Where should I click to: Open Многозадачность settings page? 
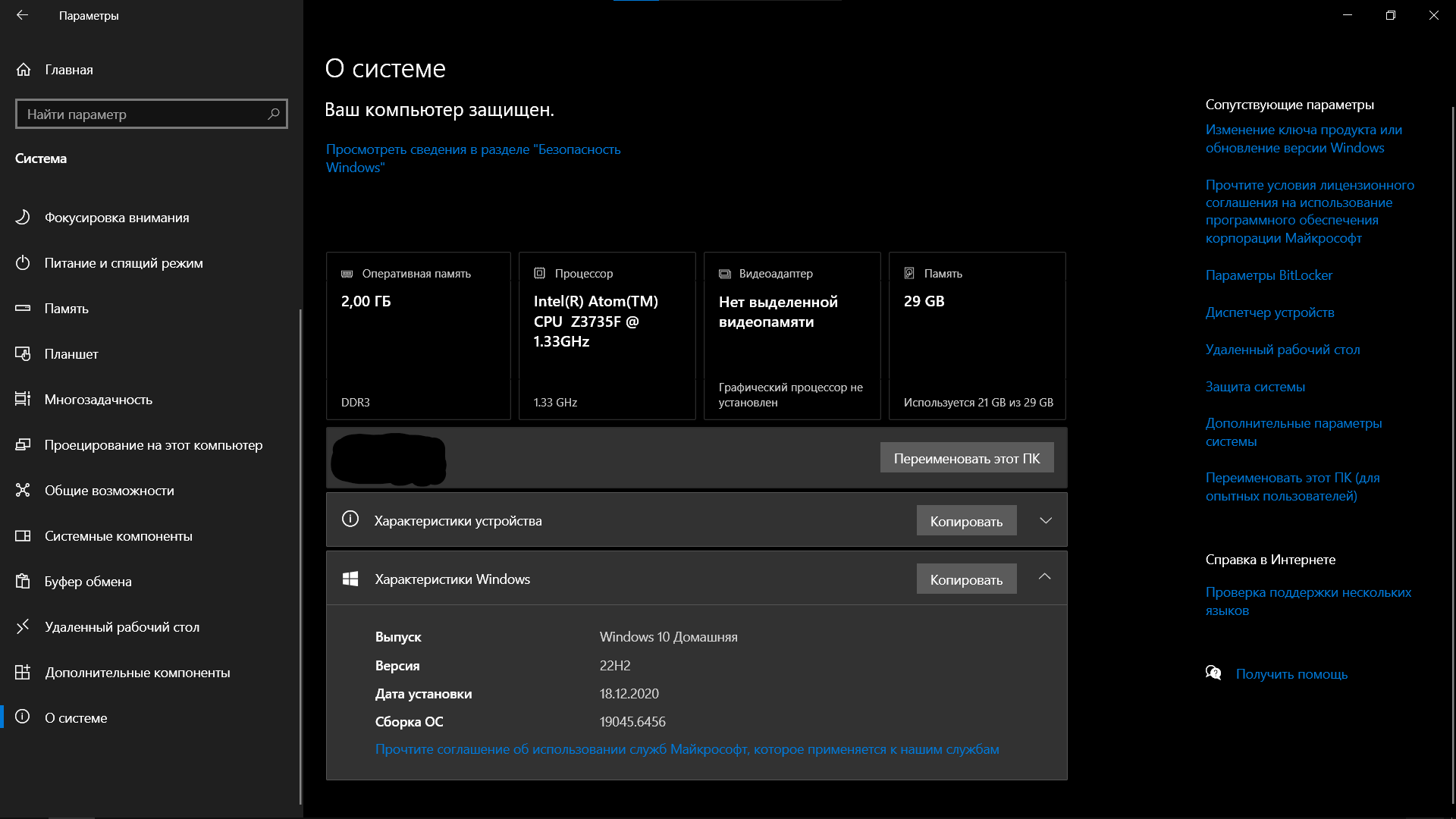coord(99,400)
